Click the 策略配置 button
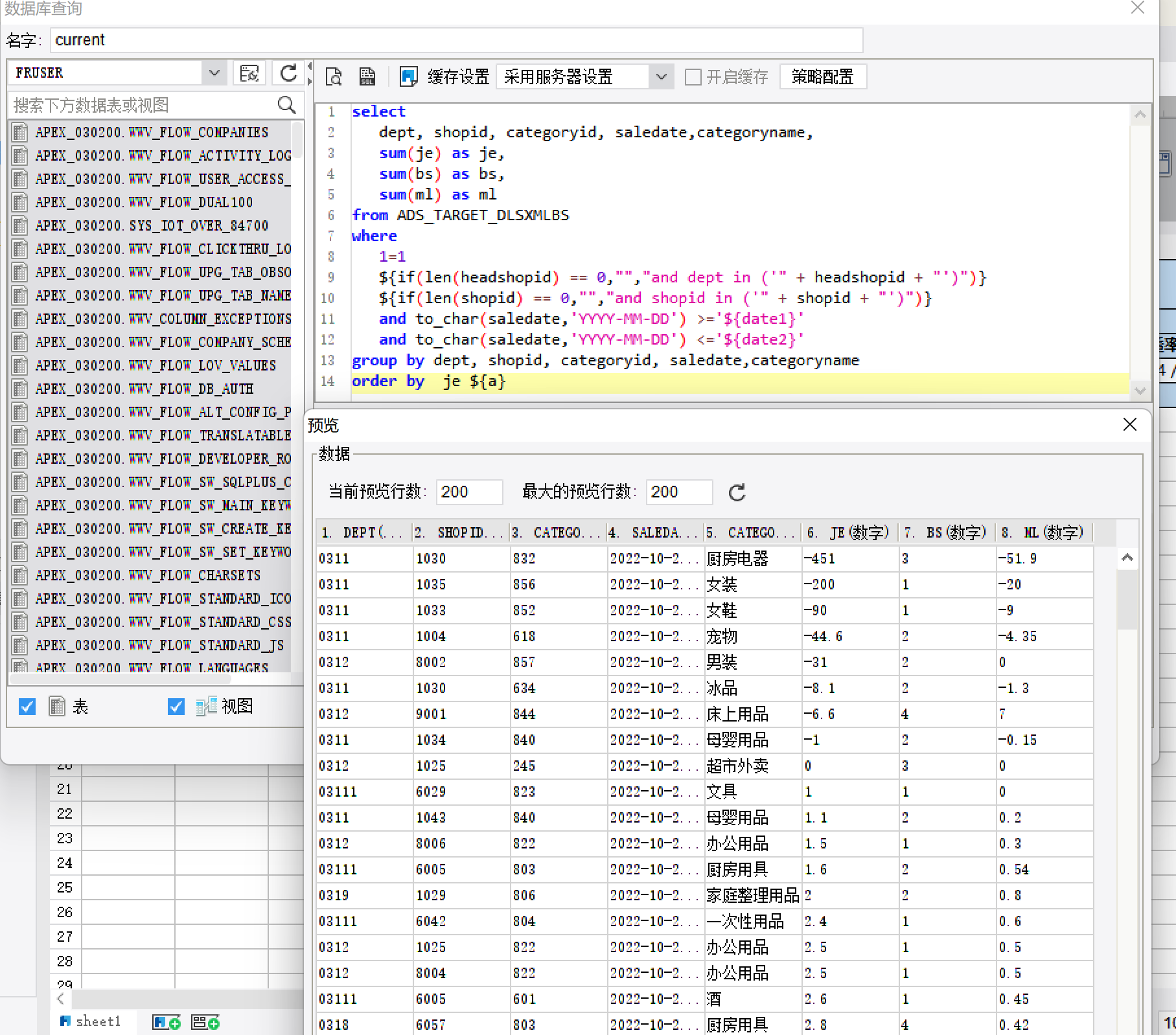1176x1035 pixels. (823, 77)
